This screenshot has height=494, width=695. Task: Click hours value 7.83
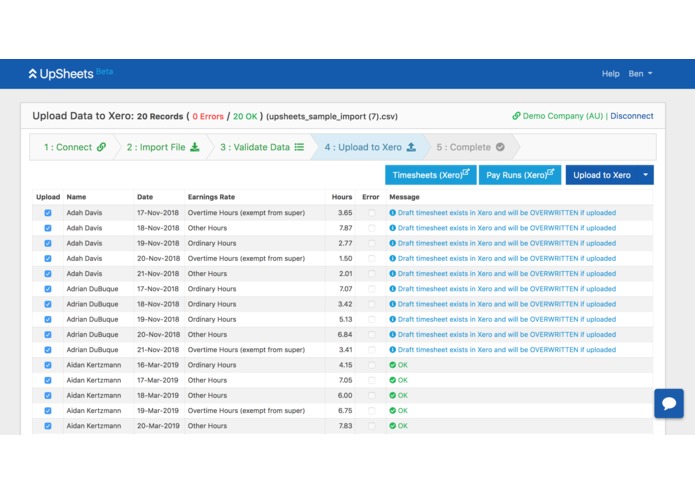(x=345, y=426)
